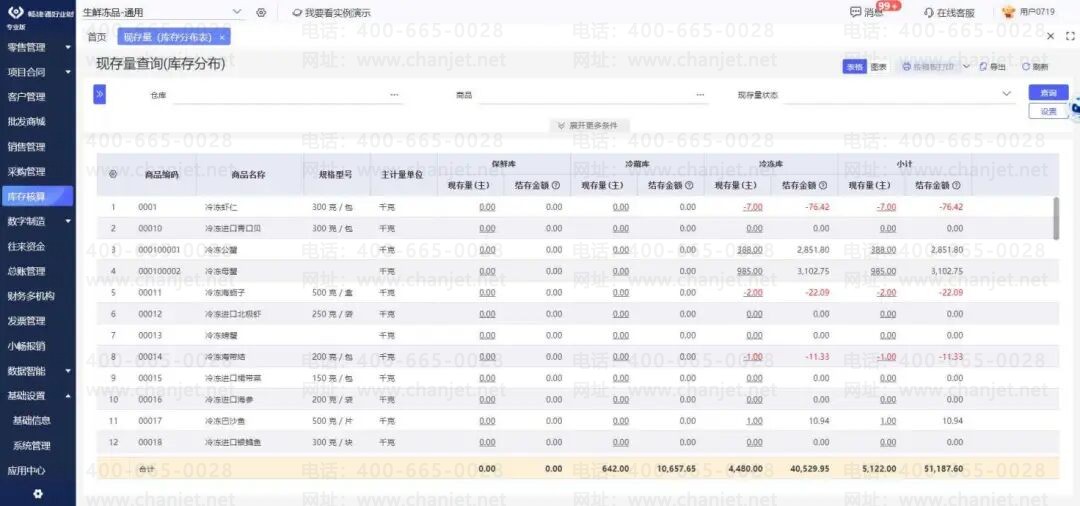Open the 生鲜冻品-通用 account dropdown
The height and width of the screenshot is (506, 1080).
[x=163, y=12]
